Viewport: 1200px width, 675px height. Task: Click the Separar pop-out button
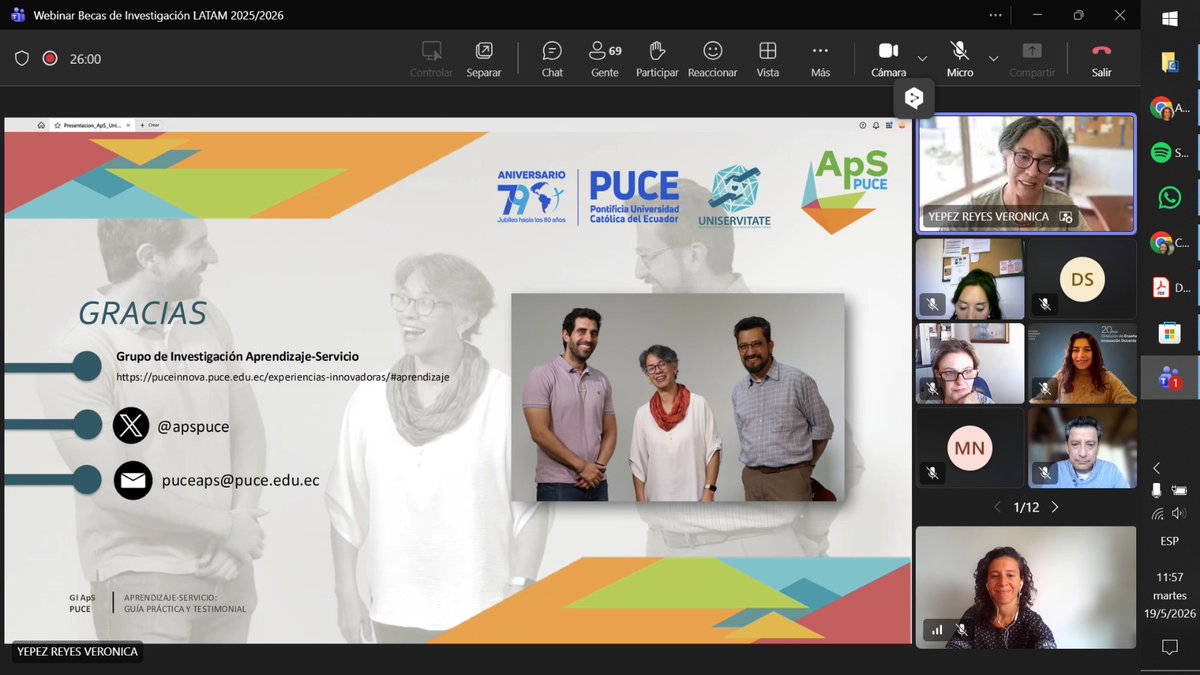(x=483, y=59)
